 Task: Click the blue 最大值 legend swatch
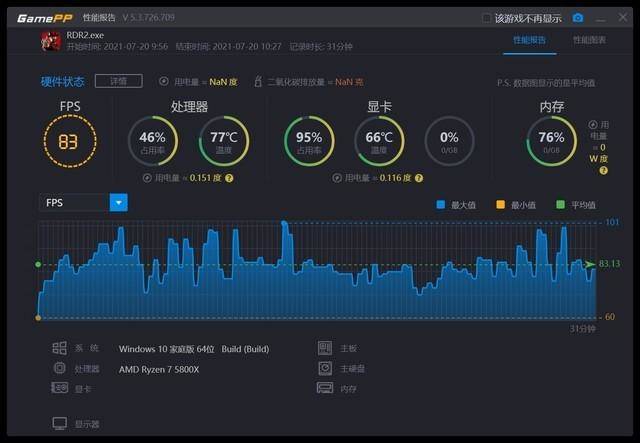(x=440, y=205)
